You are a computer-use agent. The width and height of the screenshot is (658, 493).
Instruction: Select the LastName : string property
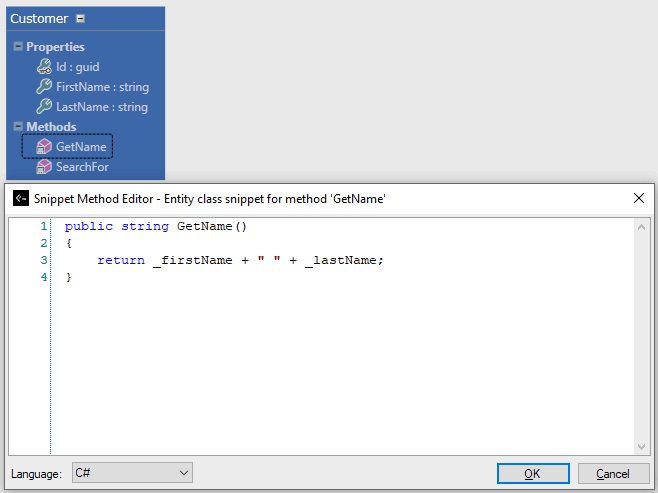[101, 107]
